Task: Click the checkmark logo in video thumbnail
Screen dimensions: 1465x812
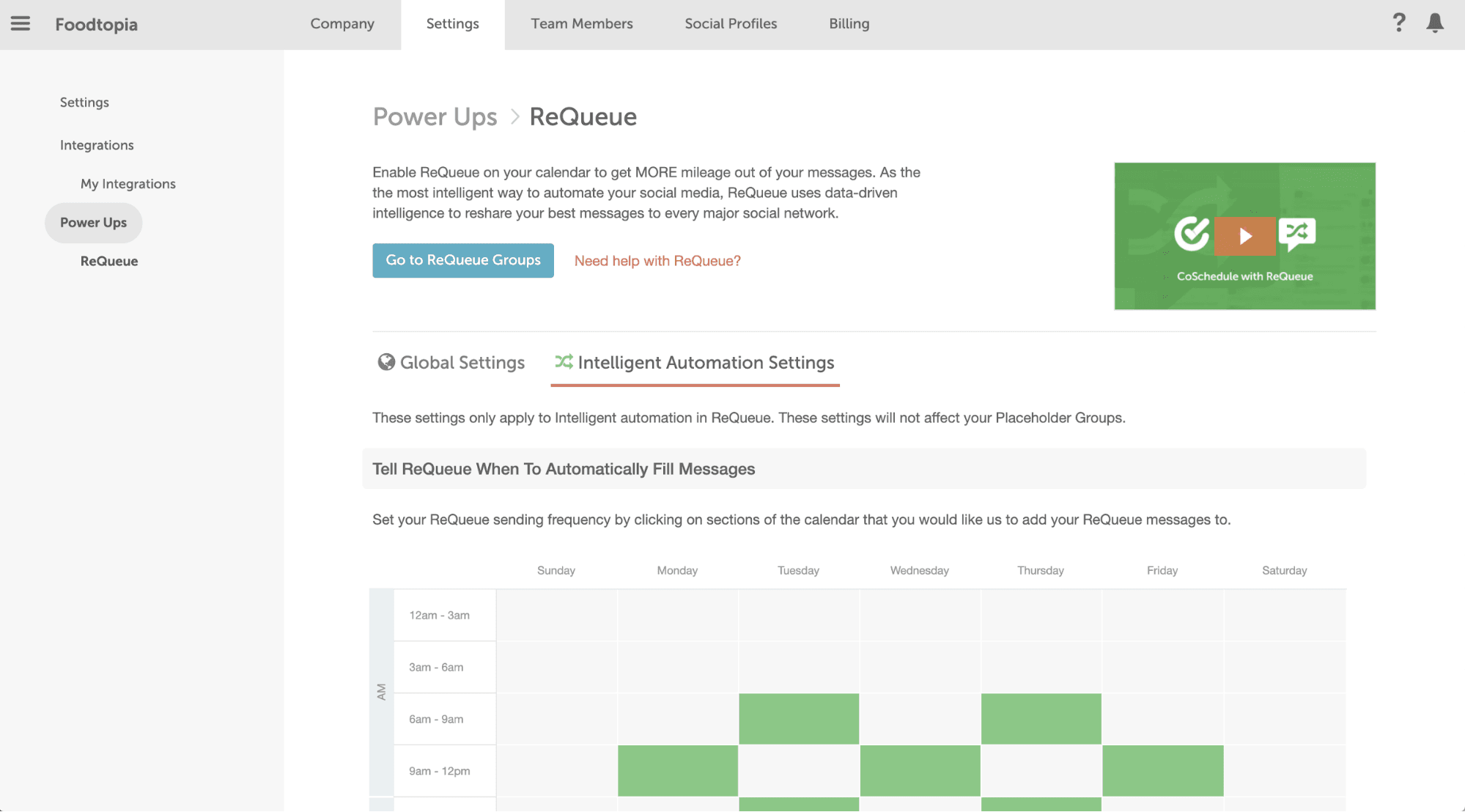Action: 1192,234
